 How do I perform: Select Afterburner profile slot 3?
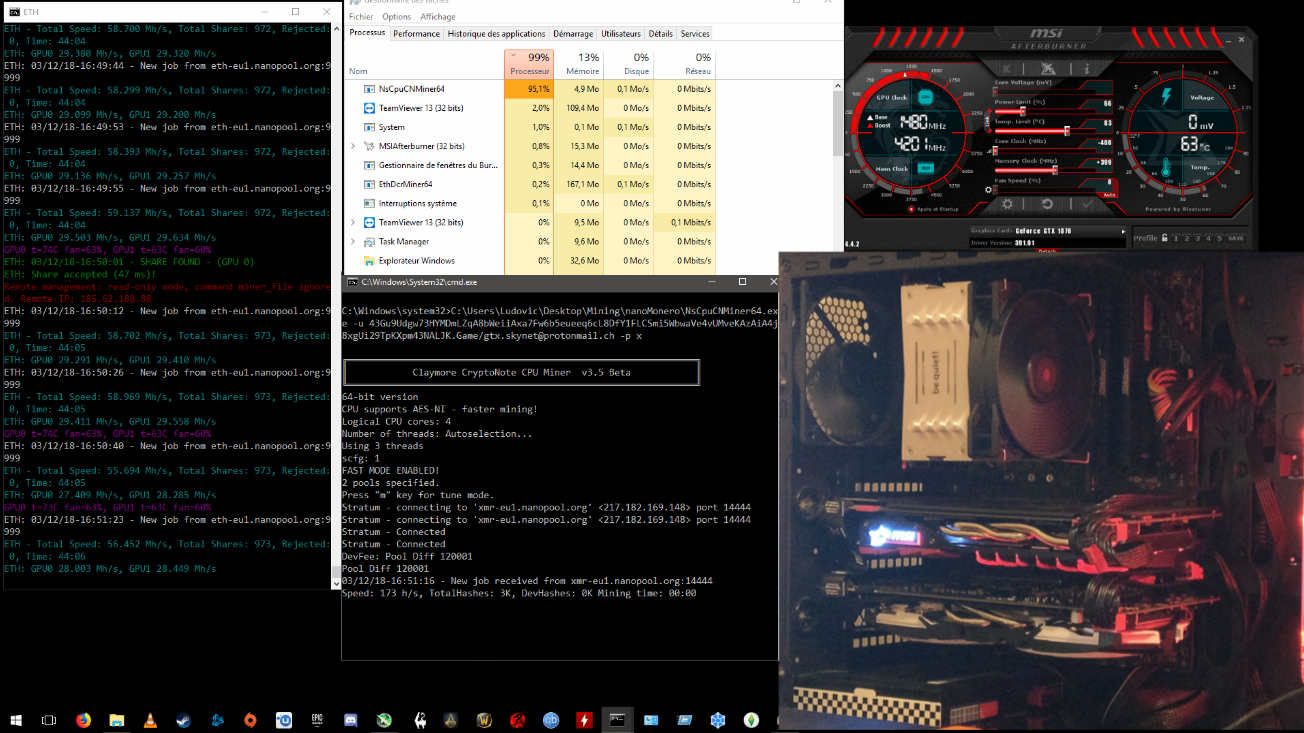(1198, 238)
